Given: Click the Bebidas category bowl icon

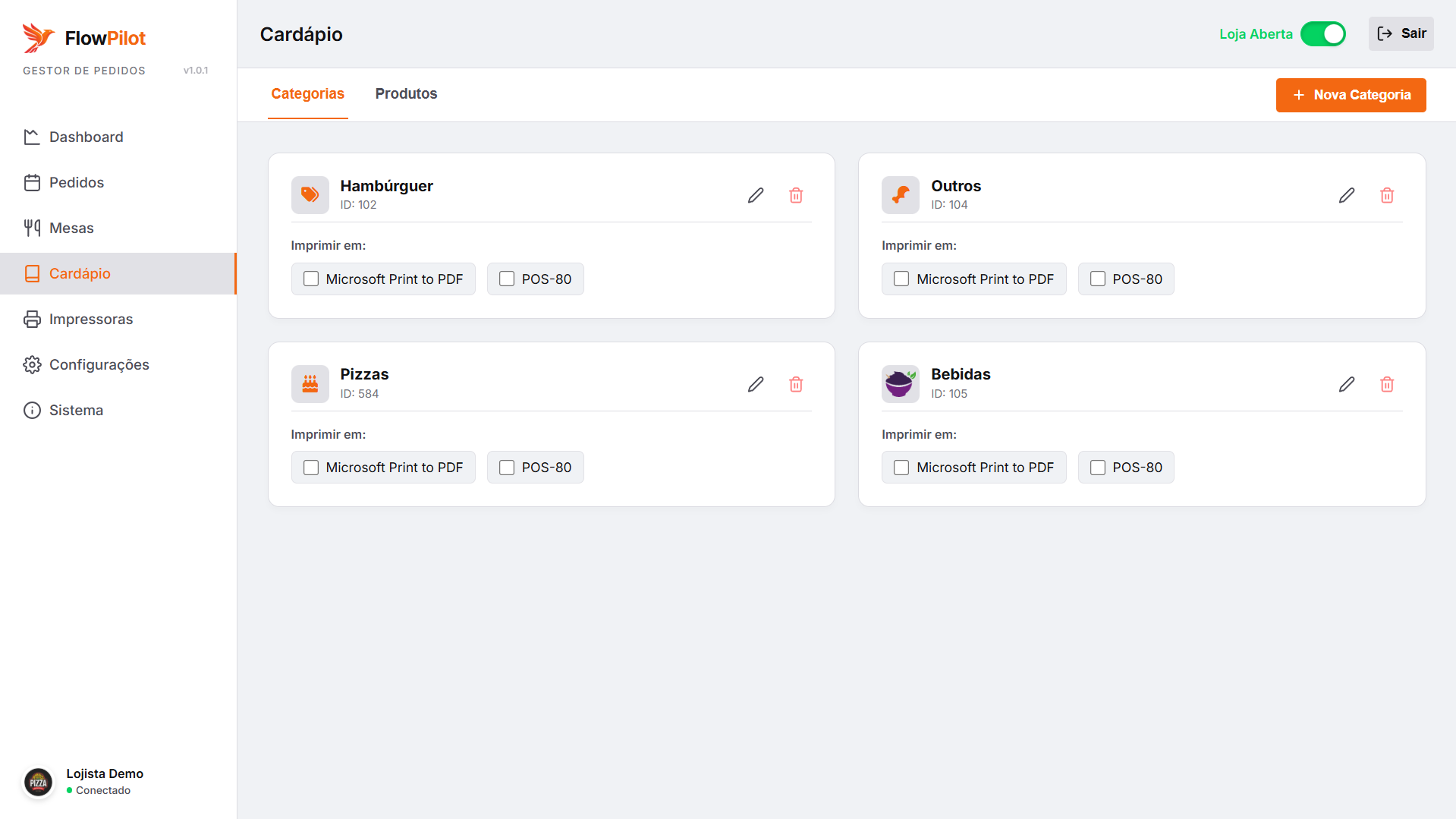Looking at the screenshot, I should 900,384.
